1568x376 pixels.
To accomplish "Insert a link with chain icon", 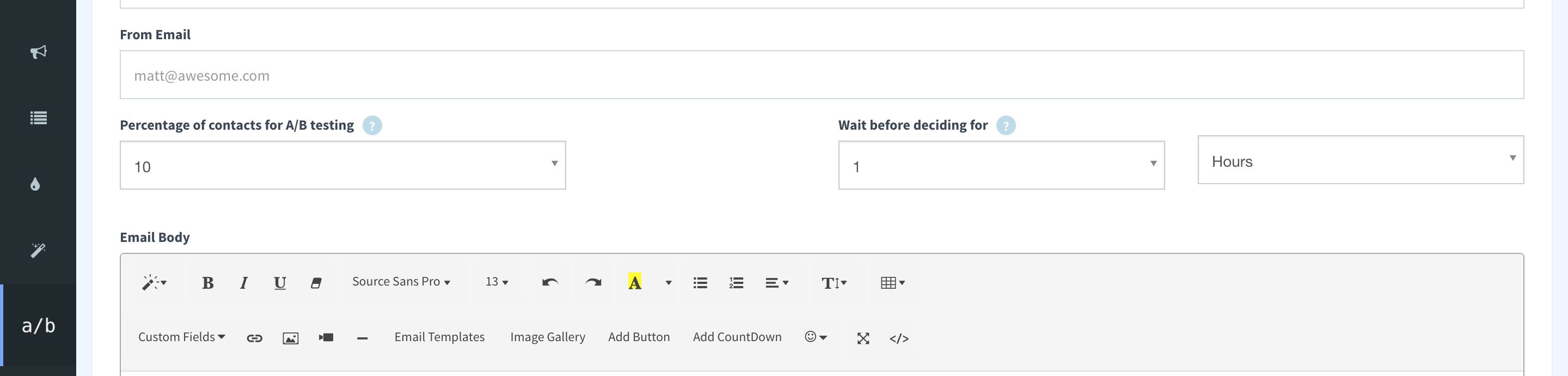I will pyautogui.click(x=254, y=338).
